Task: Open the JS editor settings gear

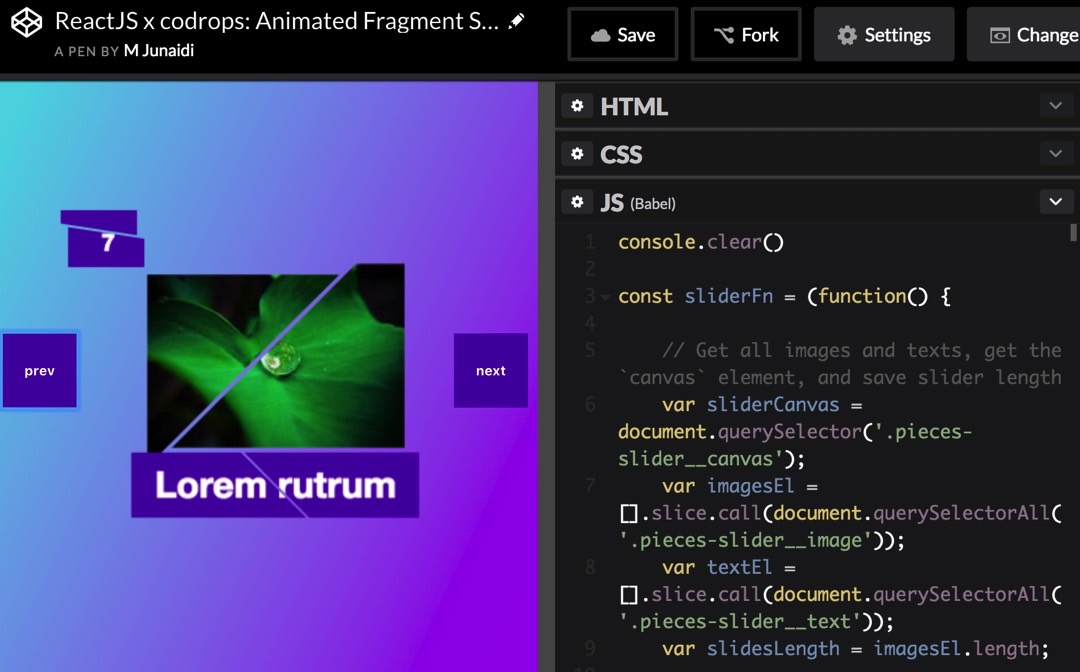Action: coord(577,202)
